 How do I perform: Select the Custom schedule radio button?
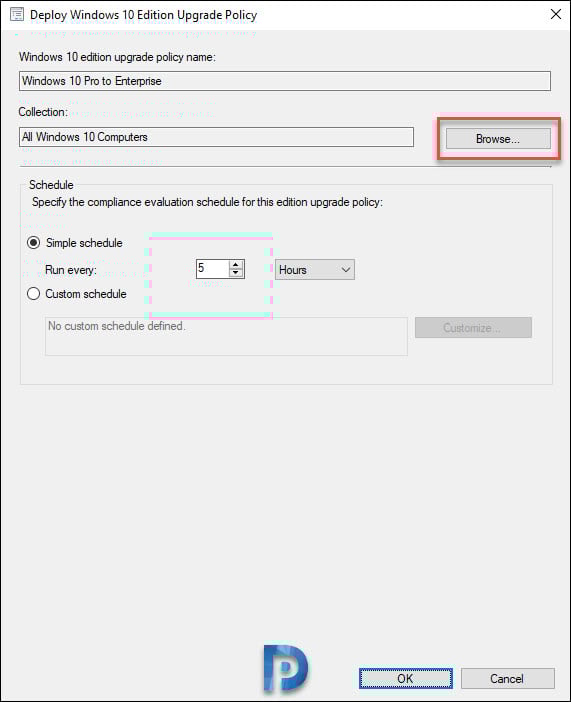[x=34, y=294]
